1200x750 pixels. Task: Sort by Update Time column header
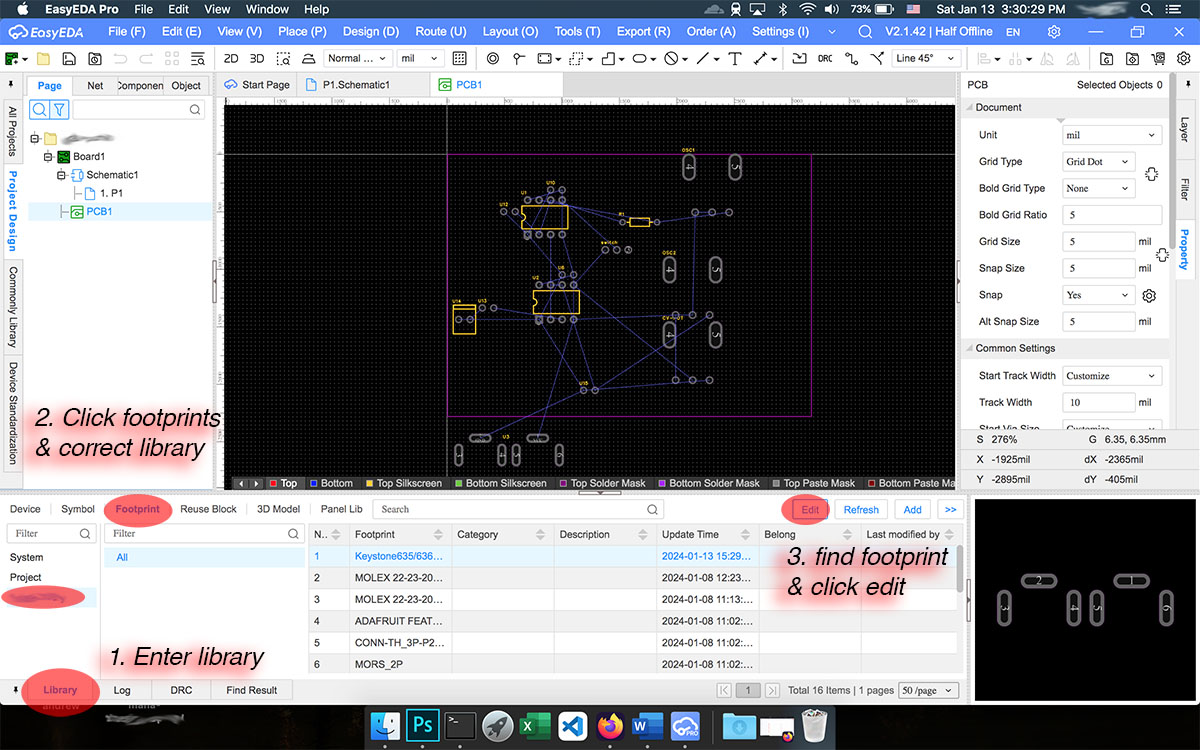[707, 534]
